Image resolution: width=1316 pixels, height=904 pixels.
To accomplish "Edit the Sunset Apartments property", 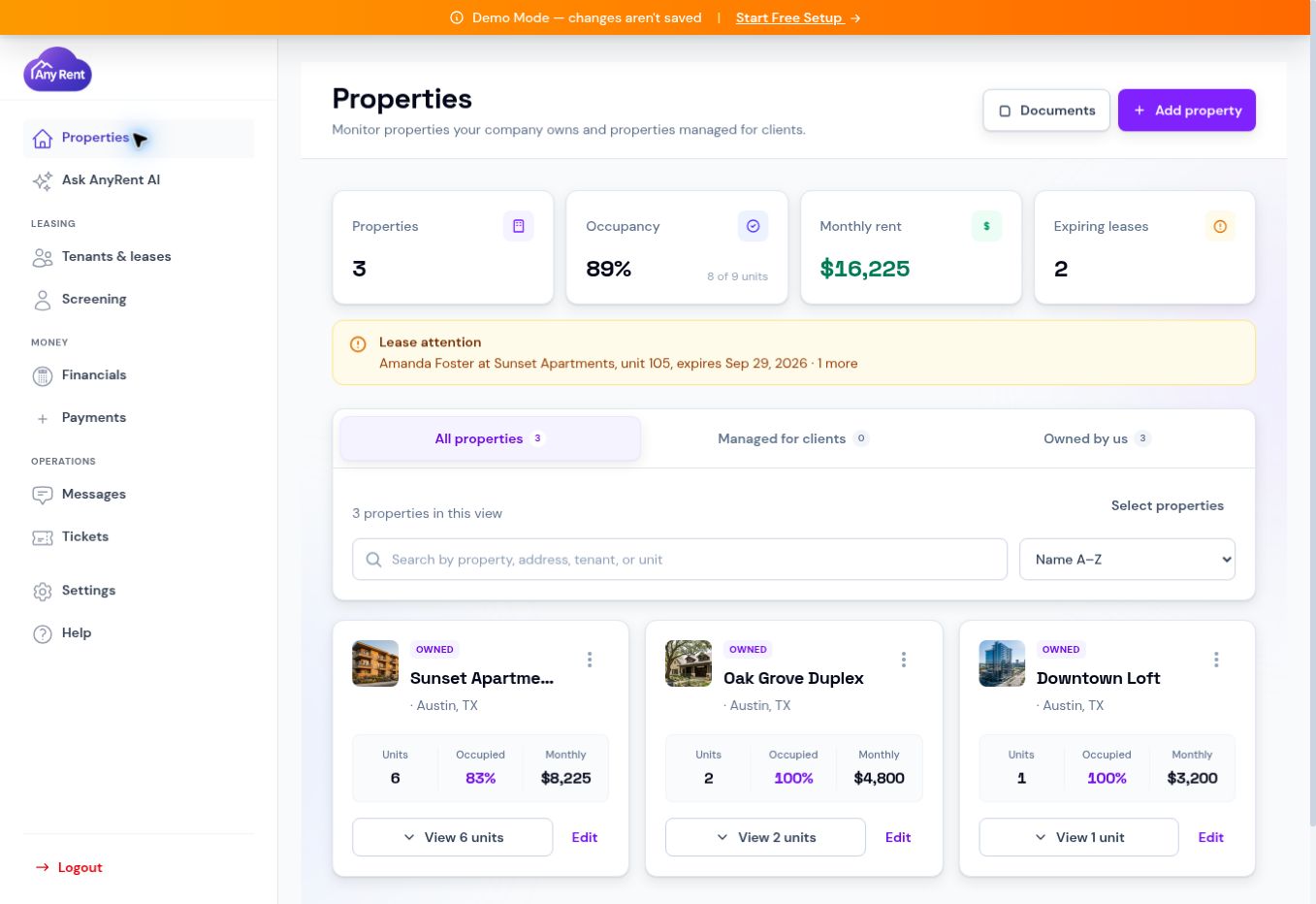I will [x=585, y=837].
